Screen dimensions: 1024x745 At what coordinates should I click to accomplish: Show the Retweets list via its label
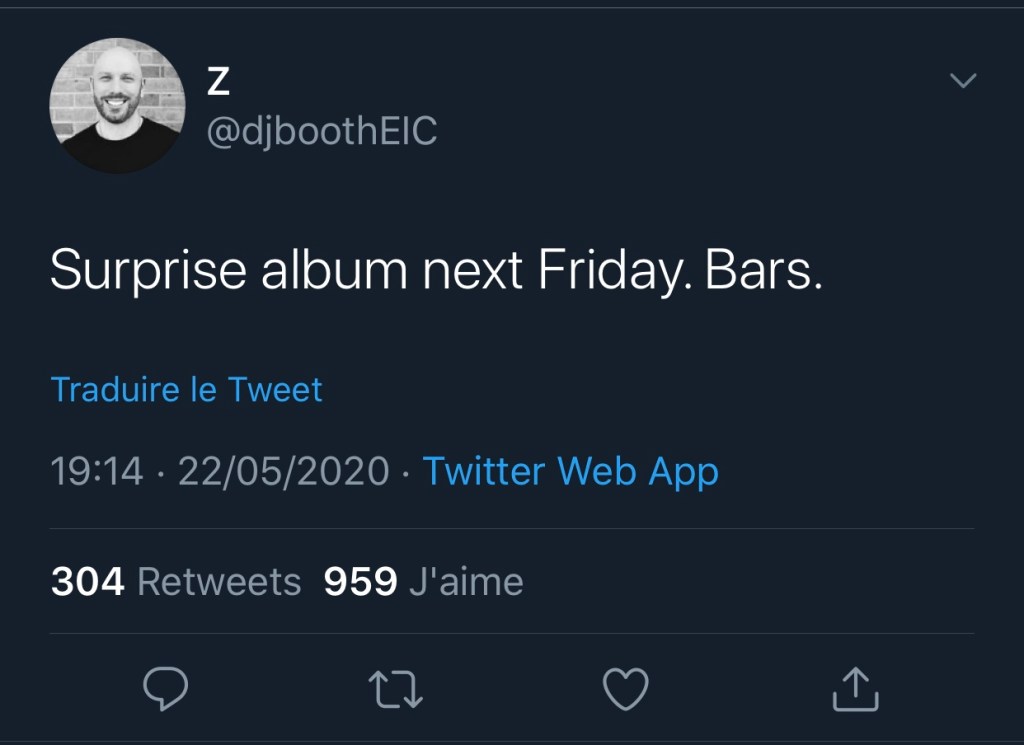pyautogui.click(x=219, y=581)
